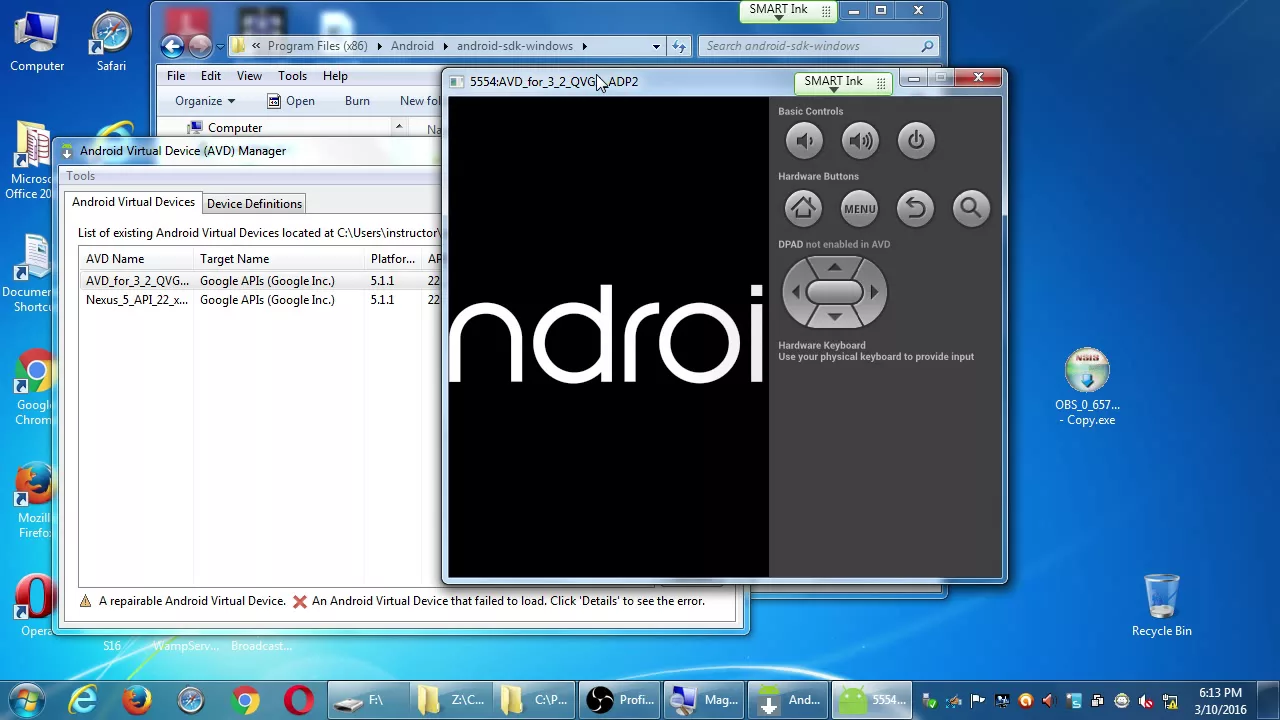Switch to the OBS Profi... taskbar button
The image size is (1280, 720).
[x=621, y=700]
